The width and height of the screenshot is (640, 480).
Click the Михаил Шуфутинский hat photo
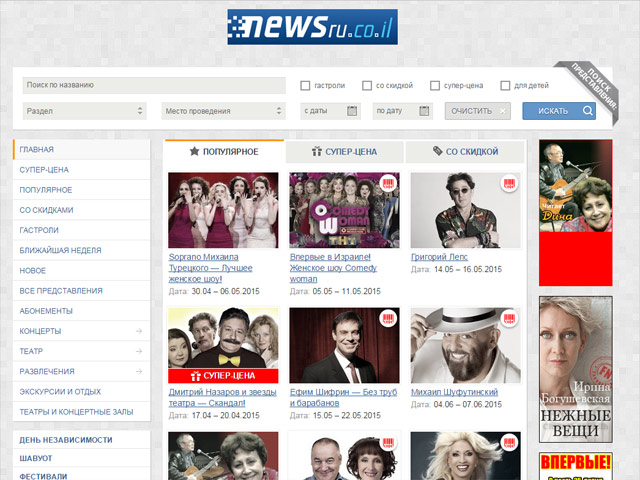(x=466, y=345)
